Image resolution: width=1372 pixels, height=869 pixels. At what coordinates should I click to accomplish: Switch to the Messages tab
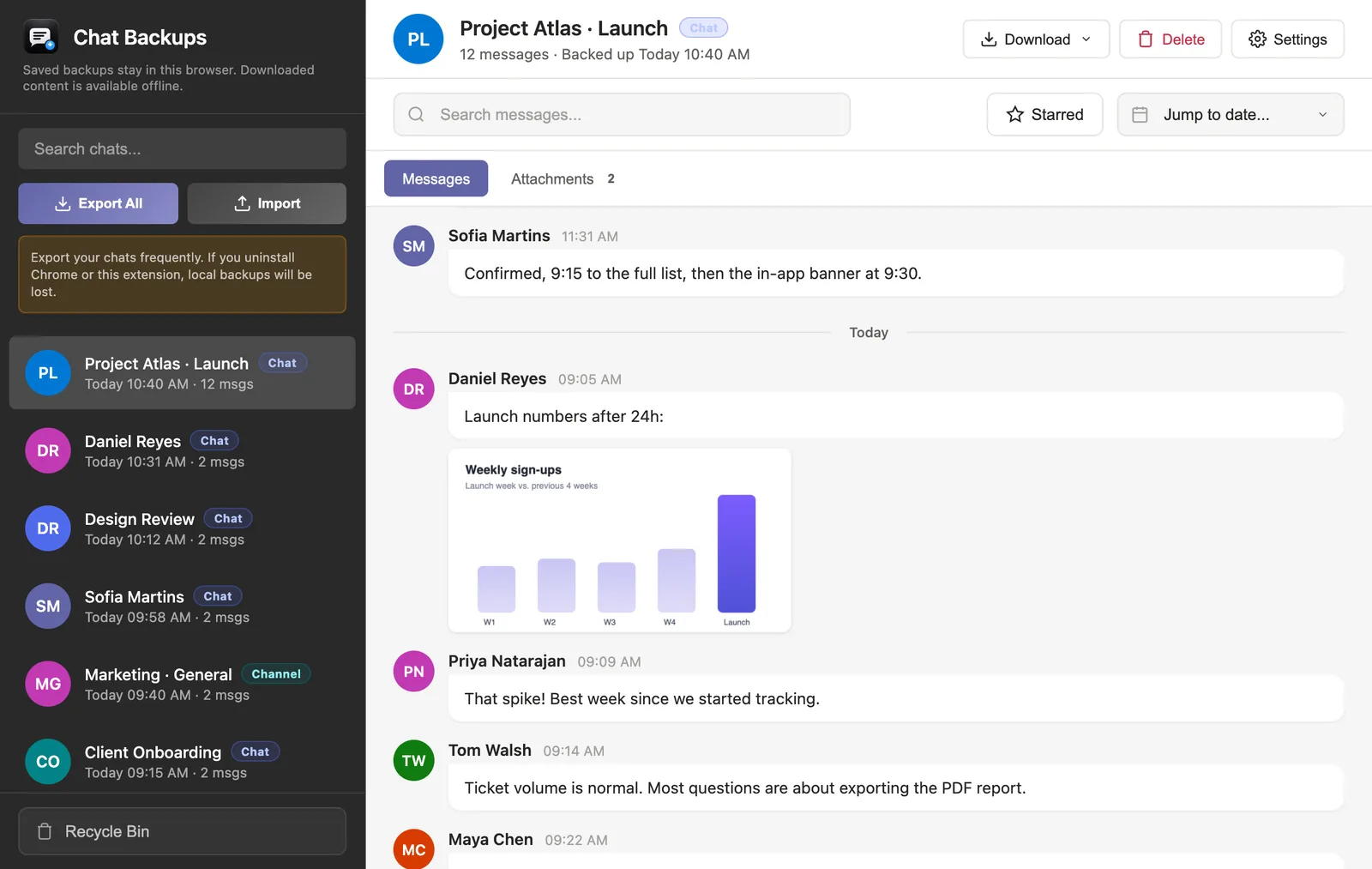436,178
